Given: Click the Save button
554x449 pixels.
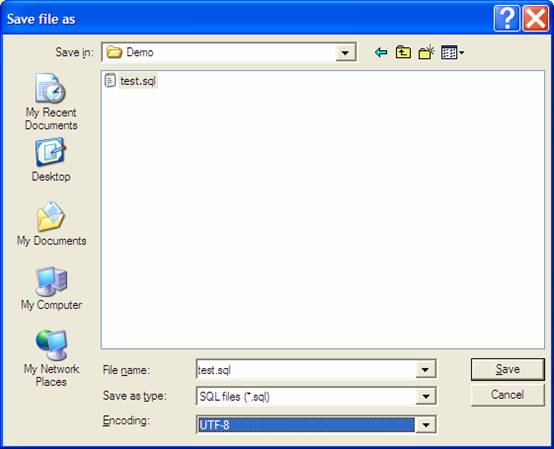Looking at the screenshot, I should (x=507, y=370).
